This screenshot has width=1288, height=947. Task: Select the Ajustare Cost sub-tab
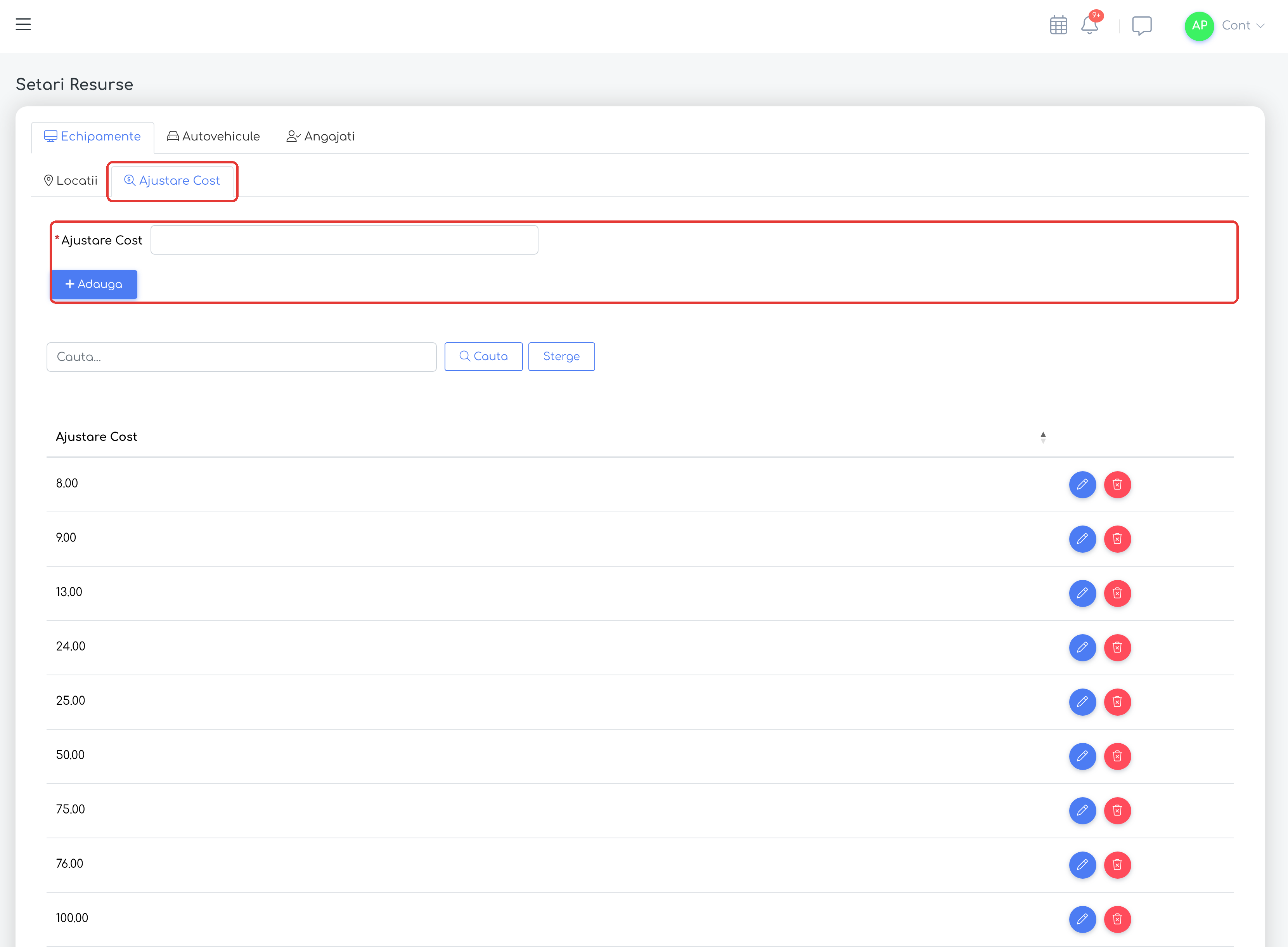172,180
